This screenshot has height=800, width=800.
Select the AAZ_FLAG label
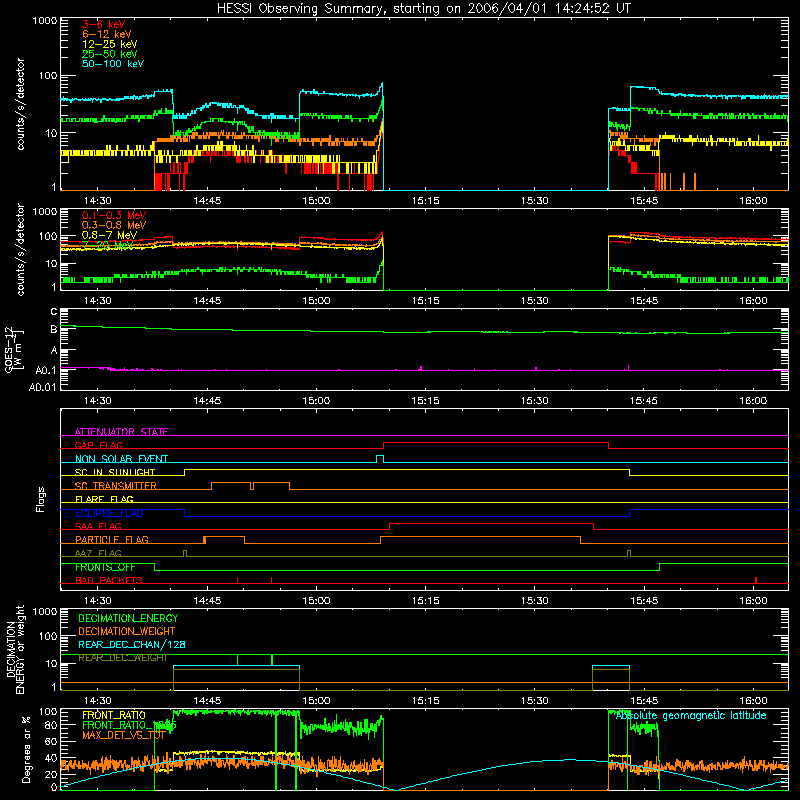coord(98,553)
